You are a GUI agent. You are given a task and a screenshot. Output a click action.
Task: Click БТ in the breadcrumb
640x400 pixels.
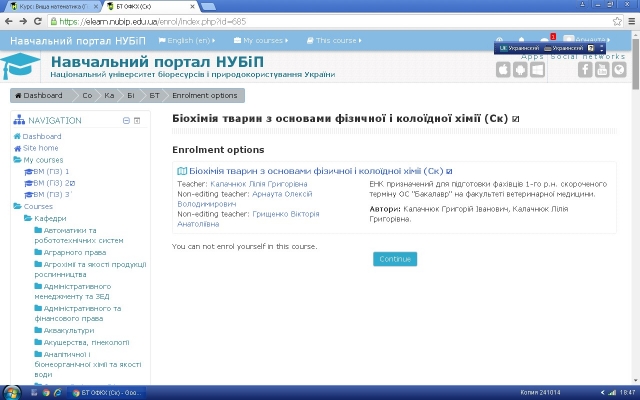coord(154,96)
